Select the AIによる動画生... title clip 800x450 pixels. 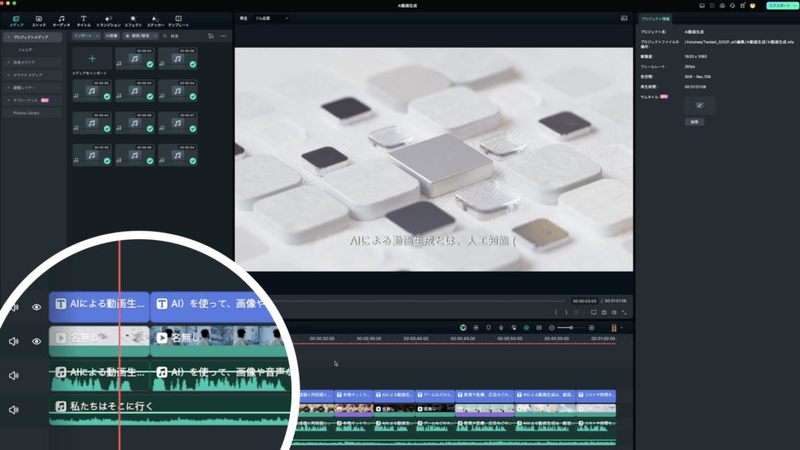99,307
